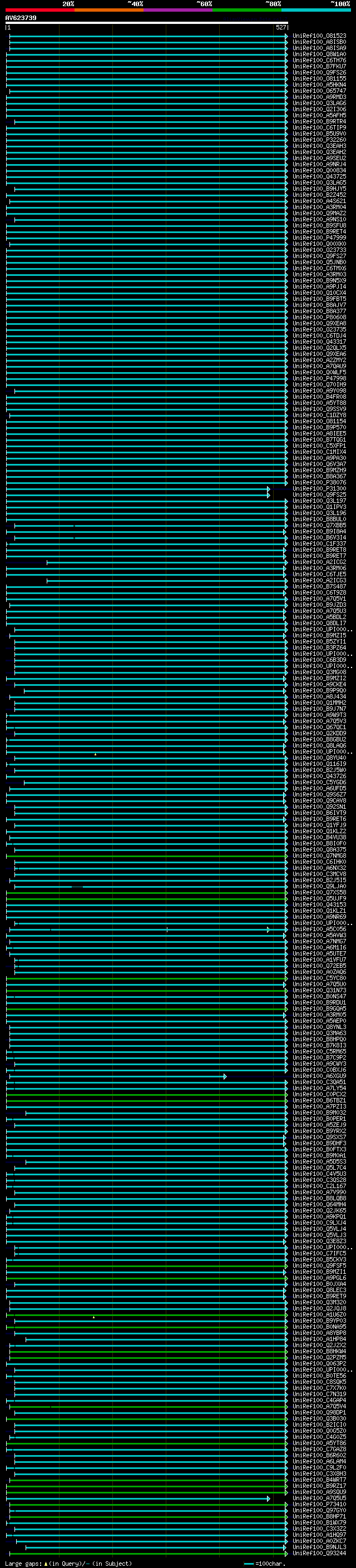
Task: Click the short alignment bar for UniRef100_P31300
Action: (x=138, y=489)
